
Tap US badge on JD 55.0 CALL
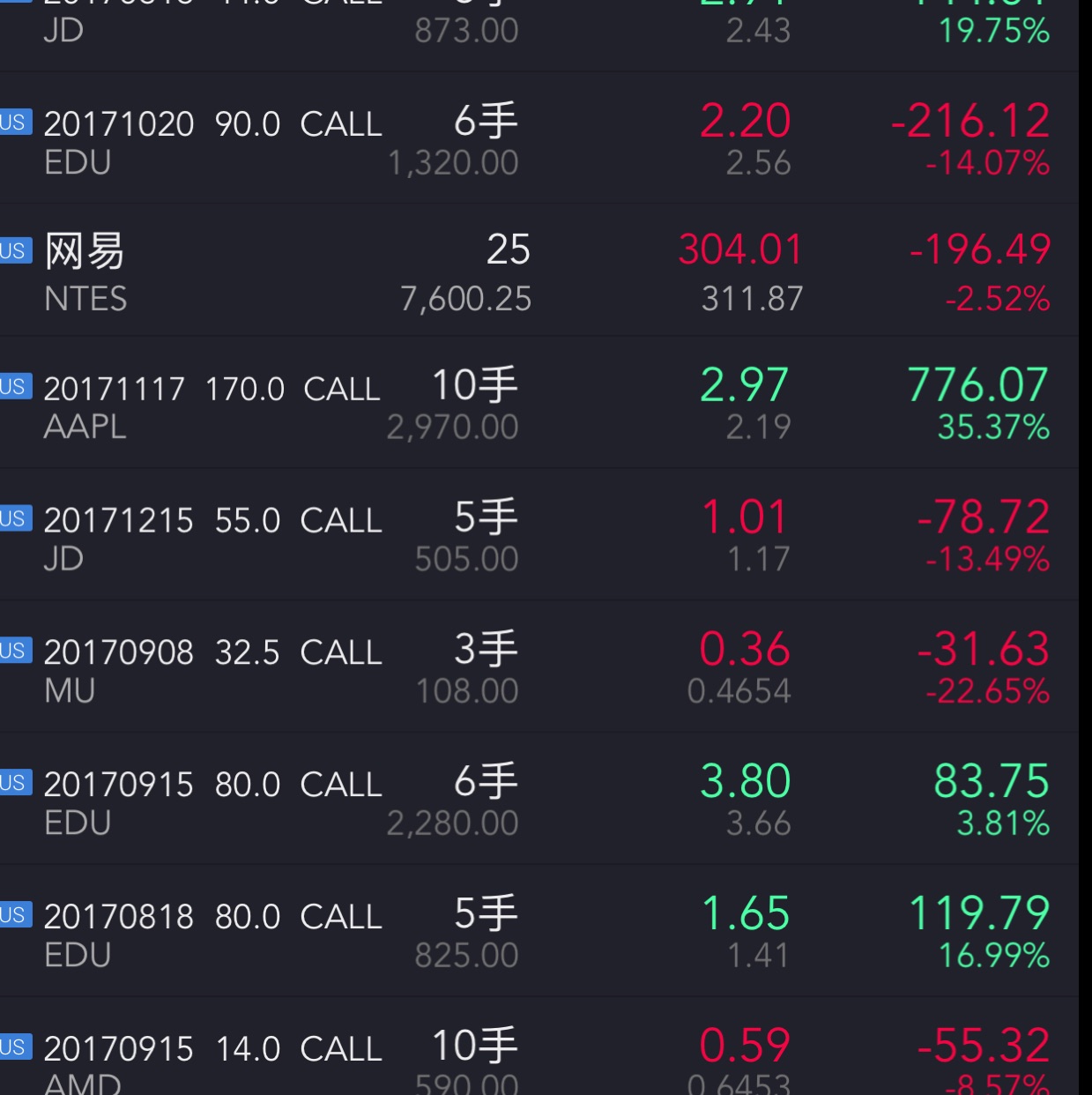pyautogui.click(x=14, y=518)
